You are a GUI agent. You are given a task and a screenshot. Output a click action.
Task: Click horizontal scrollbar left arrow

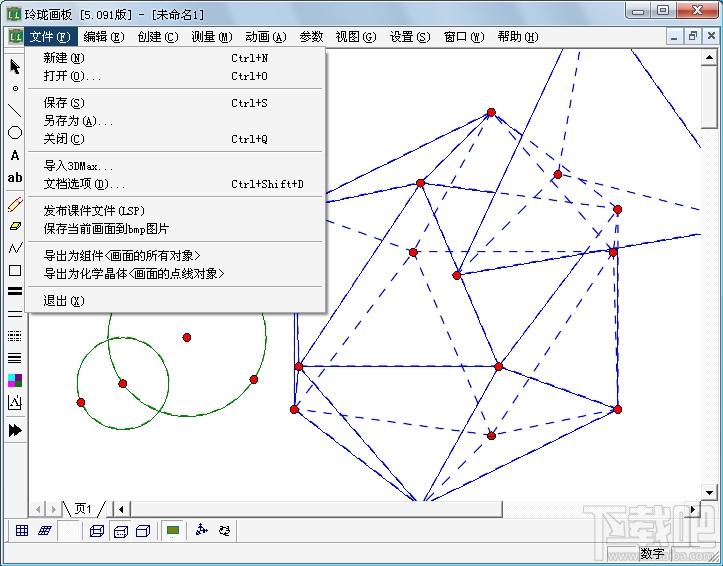tap(121, 509)
